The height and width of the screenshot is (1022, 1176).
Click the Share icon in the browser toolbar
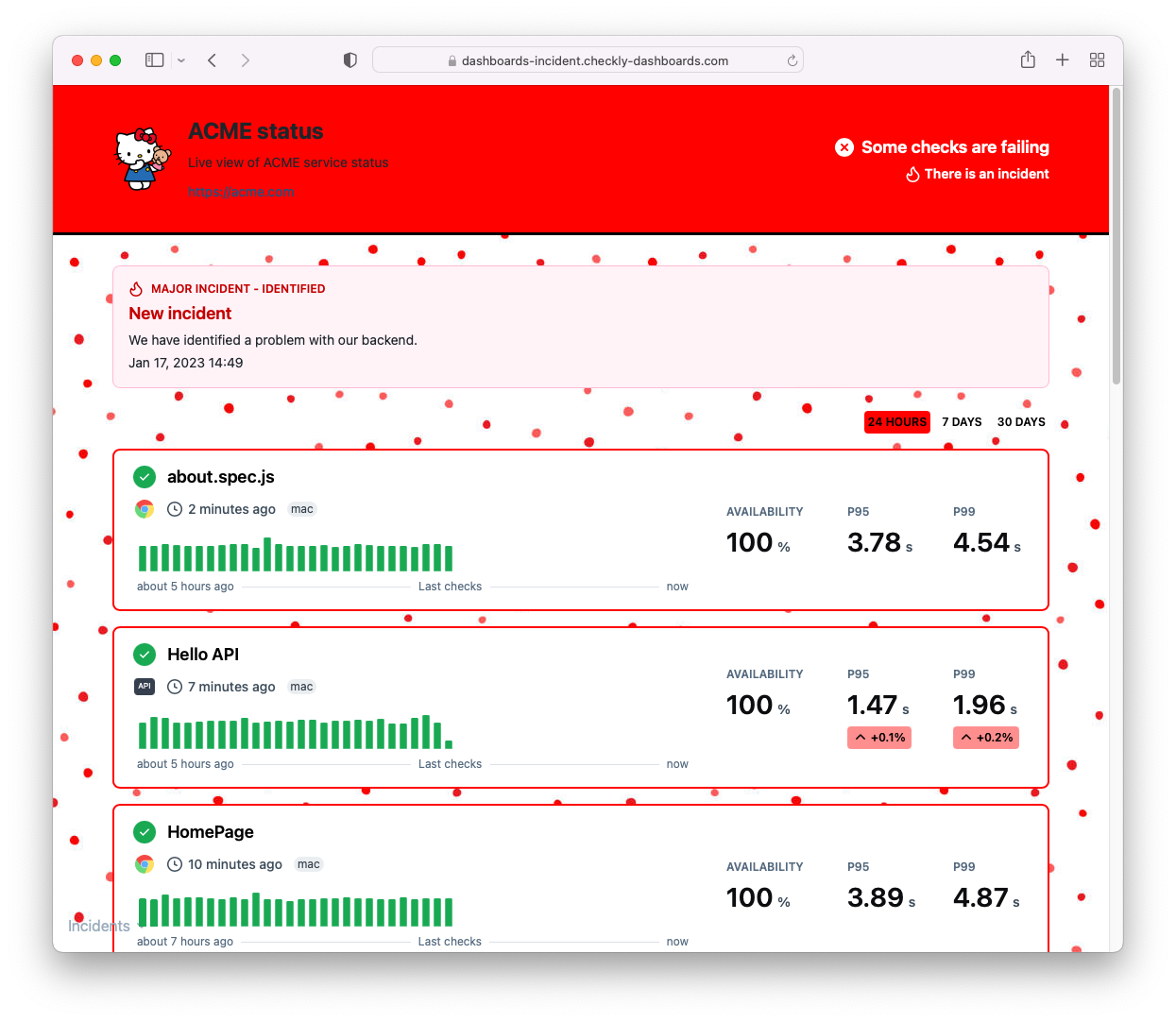coord(1028,60)
